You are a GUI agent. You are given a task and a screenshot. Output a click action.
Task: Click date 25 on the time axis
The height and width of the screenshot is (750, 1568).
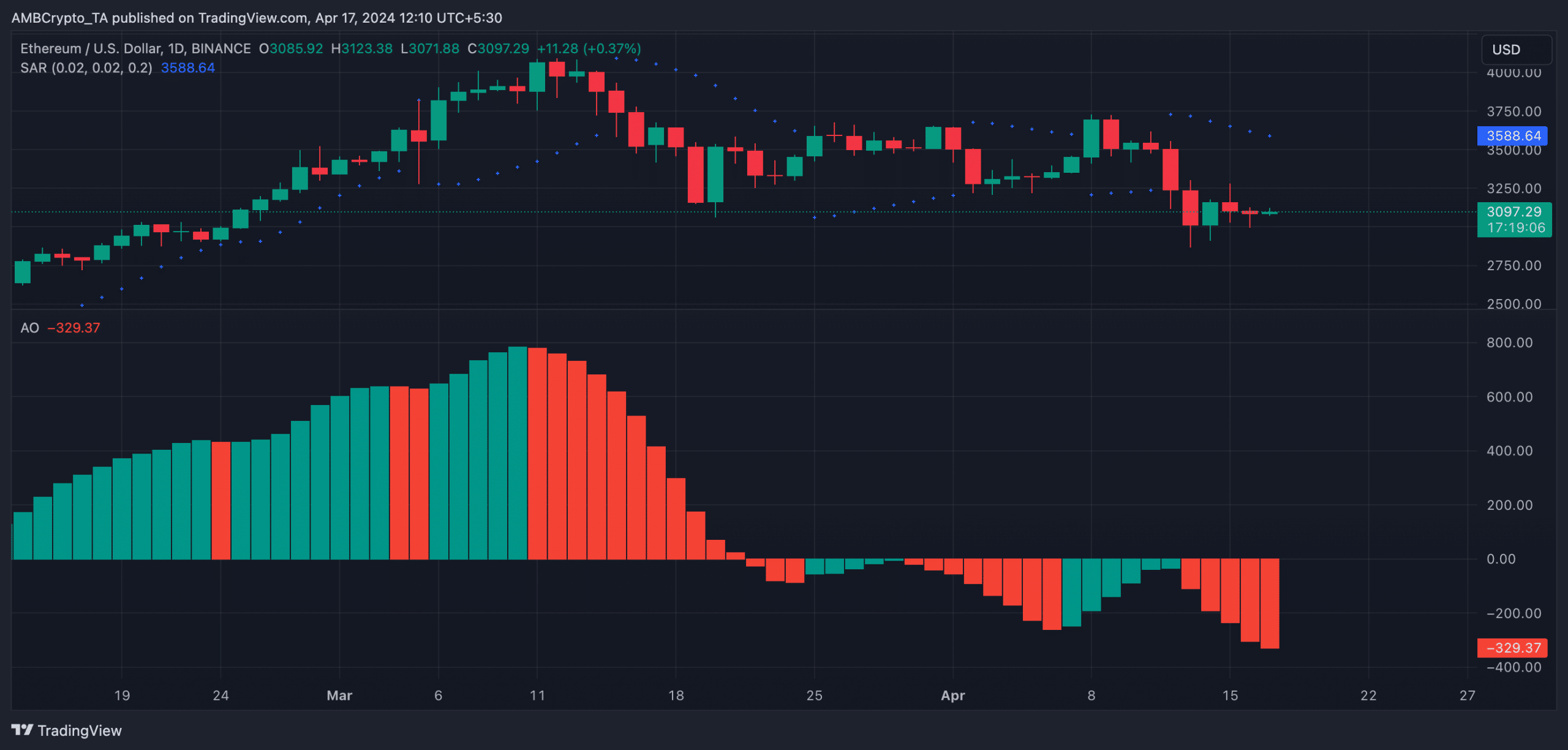point(814,695)
